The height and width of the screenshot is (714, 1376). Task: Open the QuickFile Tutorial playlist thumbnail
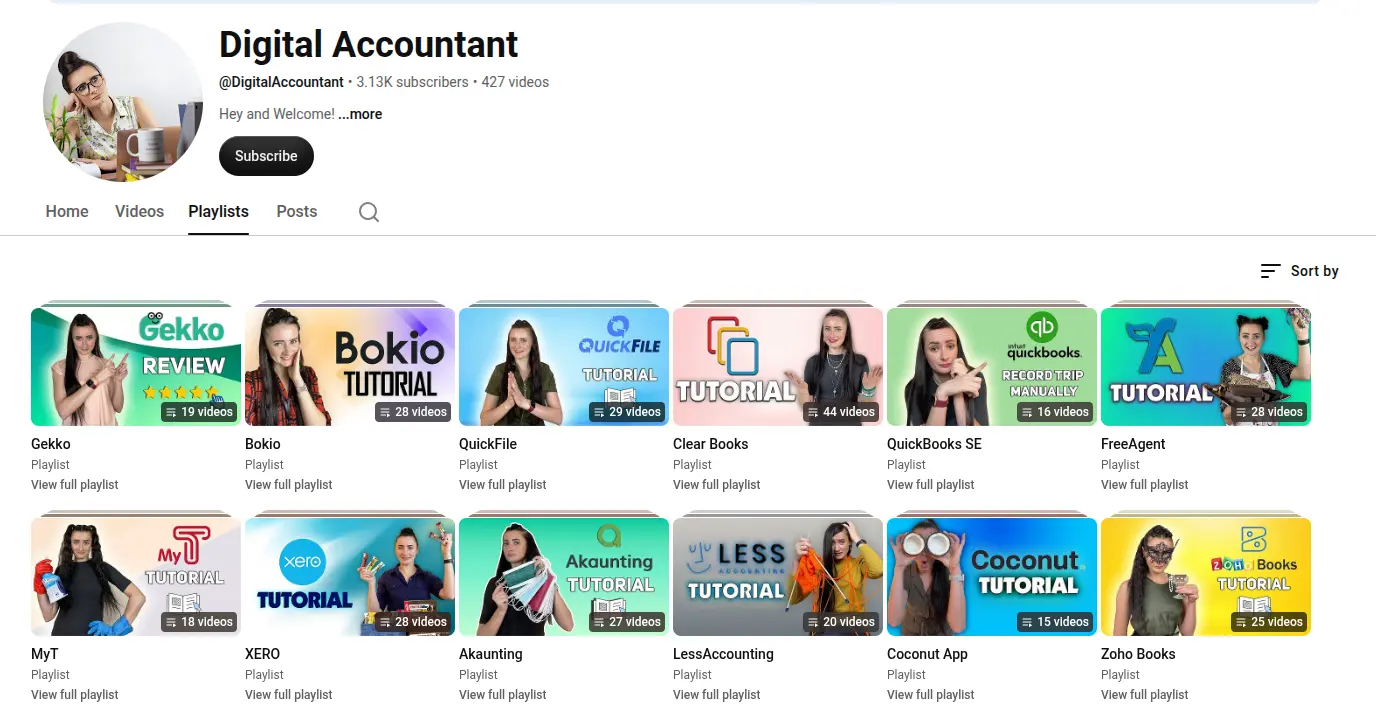pyautogui.click(x=564, y=367)
